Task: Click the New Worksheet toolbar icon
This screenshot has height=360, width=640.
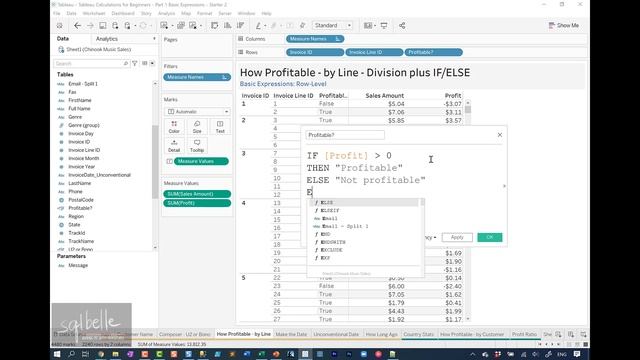Action: (x=164, y=26)
